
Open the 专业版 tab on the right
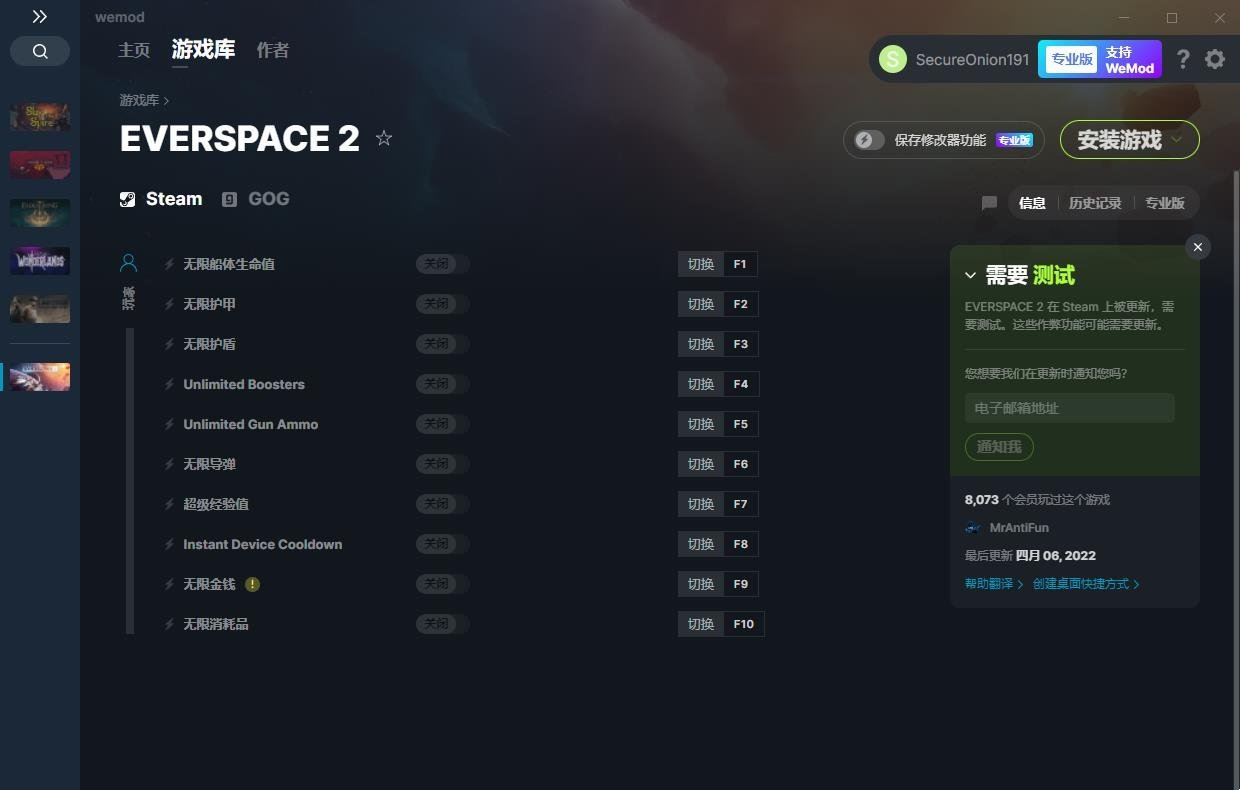(x=1165, y=203)
